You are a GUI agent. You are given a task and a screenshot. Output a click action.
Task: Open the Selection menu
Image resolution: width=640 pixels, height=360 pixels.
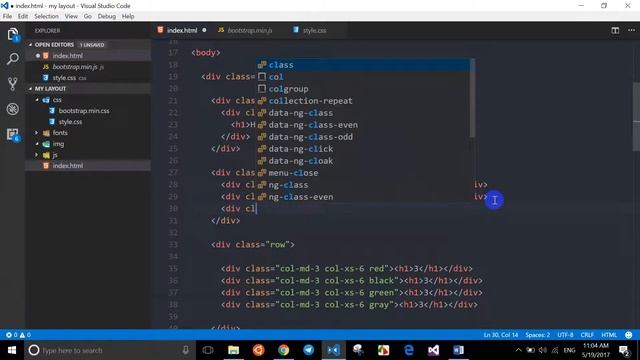click(x=46, y=16)
